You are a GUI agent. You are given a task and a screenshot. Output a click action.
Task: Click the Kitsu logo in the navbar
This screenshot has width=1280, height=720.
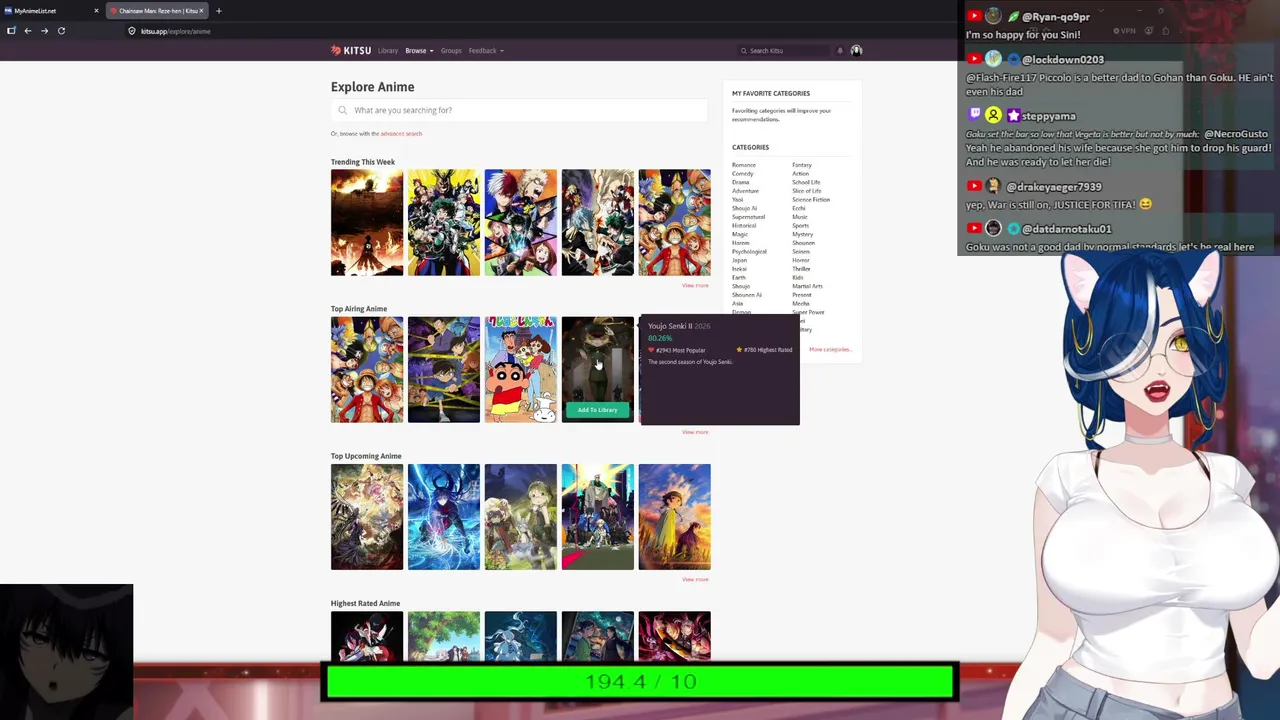351,50
